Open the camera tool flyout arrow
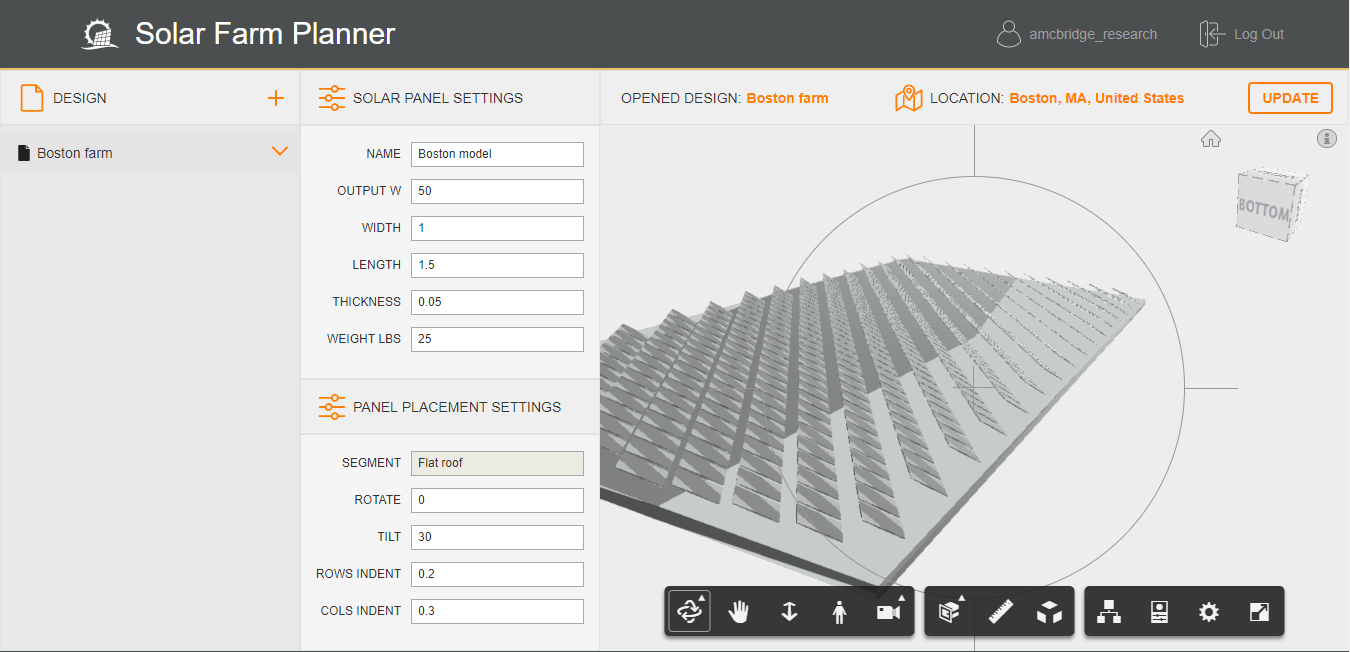 point(903,598)
